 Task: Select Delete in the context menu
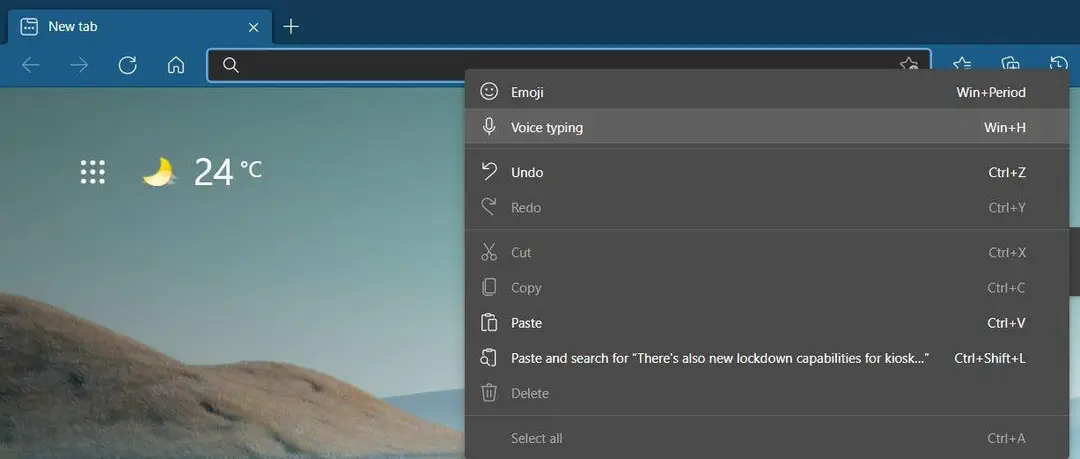click(767, 394)
